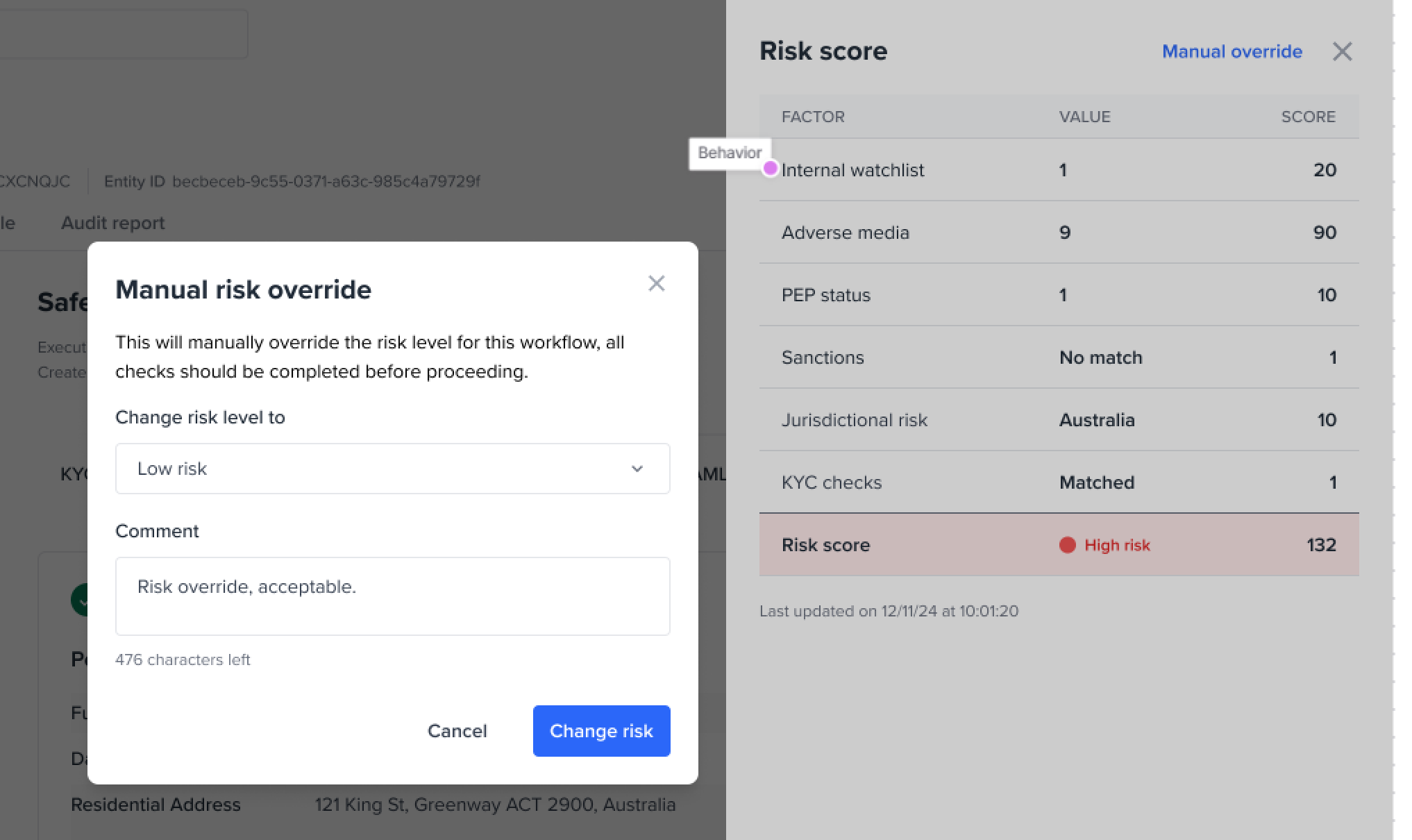Click the red High risk indicator dot
Image resolution: width=1412 pixels, height=840 pixels.
coord(1067,545)
